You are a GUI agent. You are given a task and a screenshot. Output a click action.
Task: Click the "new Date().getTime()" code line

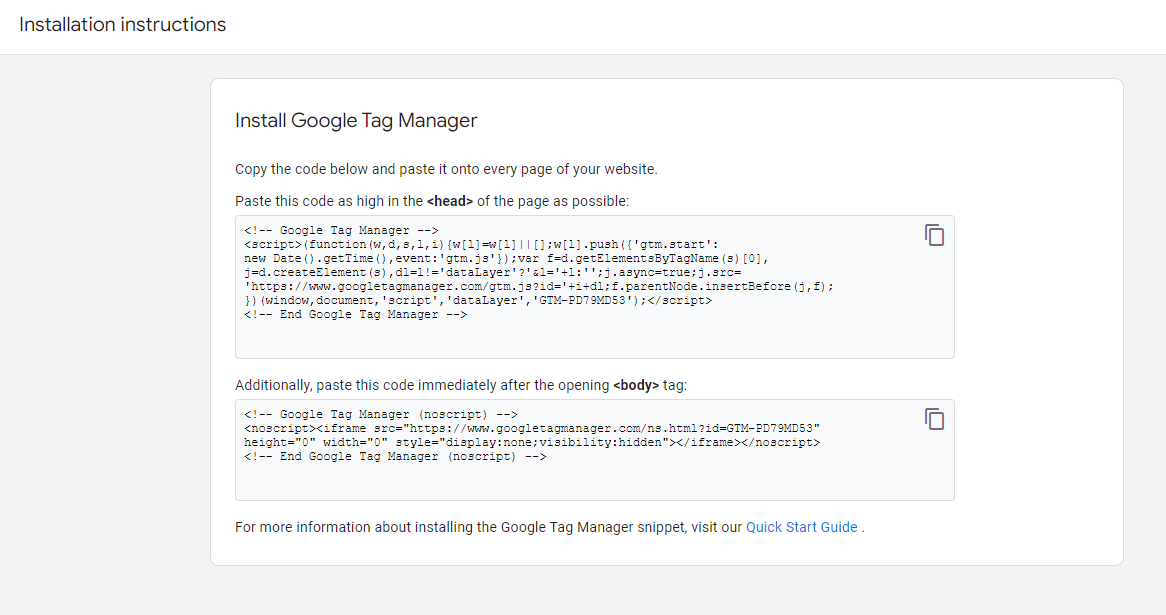pyautogui.click(x=330, y=258)
